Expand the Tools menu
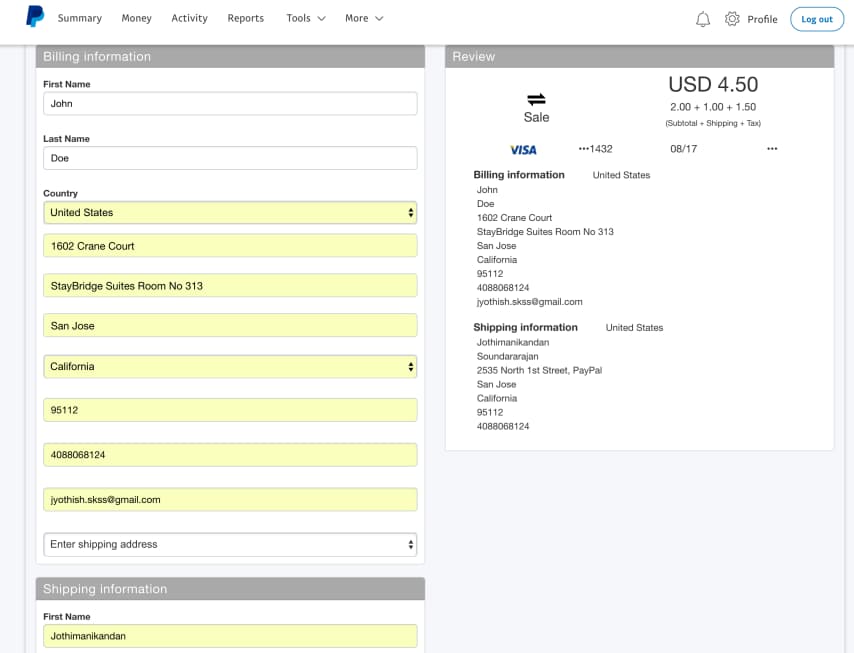Image resolution: width=854 pixels, height=653 pixels. pyautogui.click(x=305, y=18)
